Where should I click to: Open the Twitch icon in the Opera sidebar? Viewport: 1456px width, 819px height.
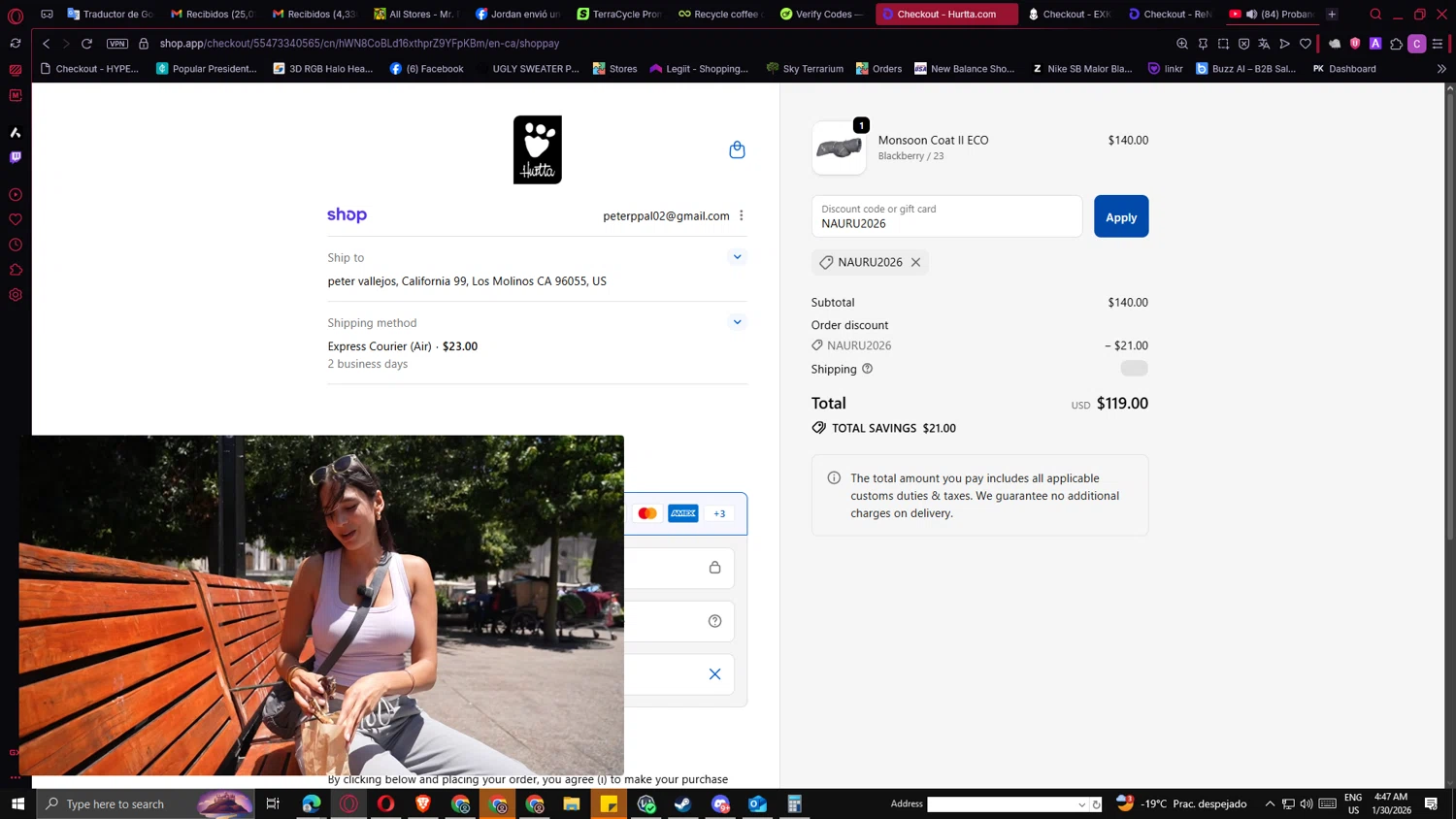pyautogui.click(x=16, y=157)
